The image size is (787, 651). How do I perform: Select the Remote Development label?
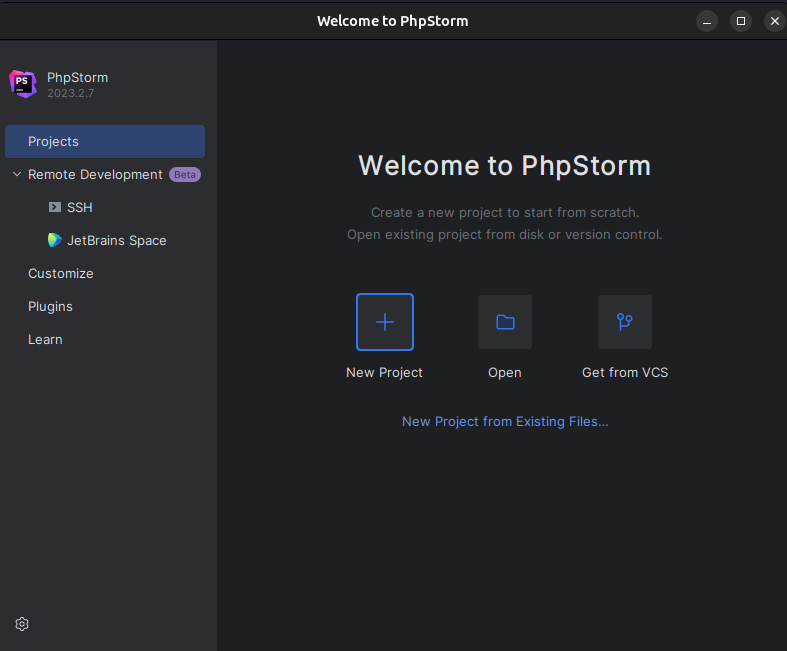click(x=95, y=175)
